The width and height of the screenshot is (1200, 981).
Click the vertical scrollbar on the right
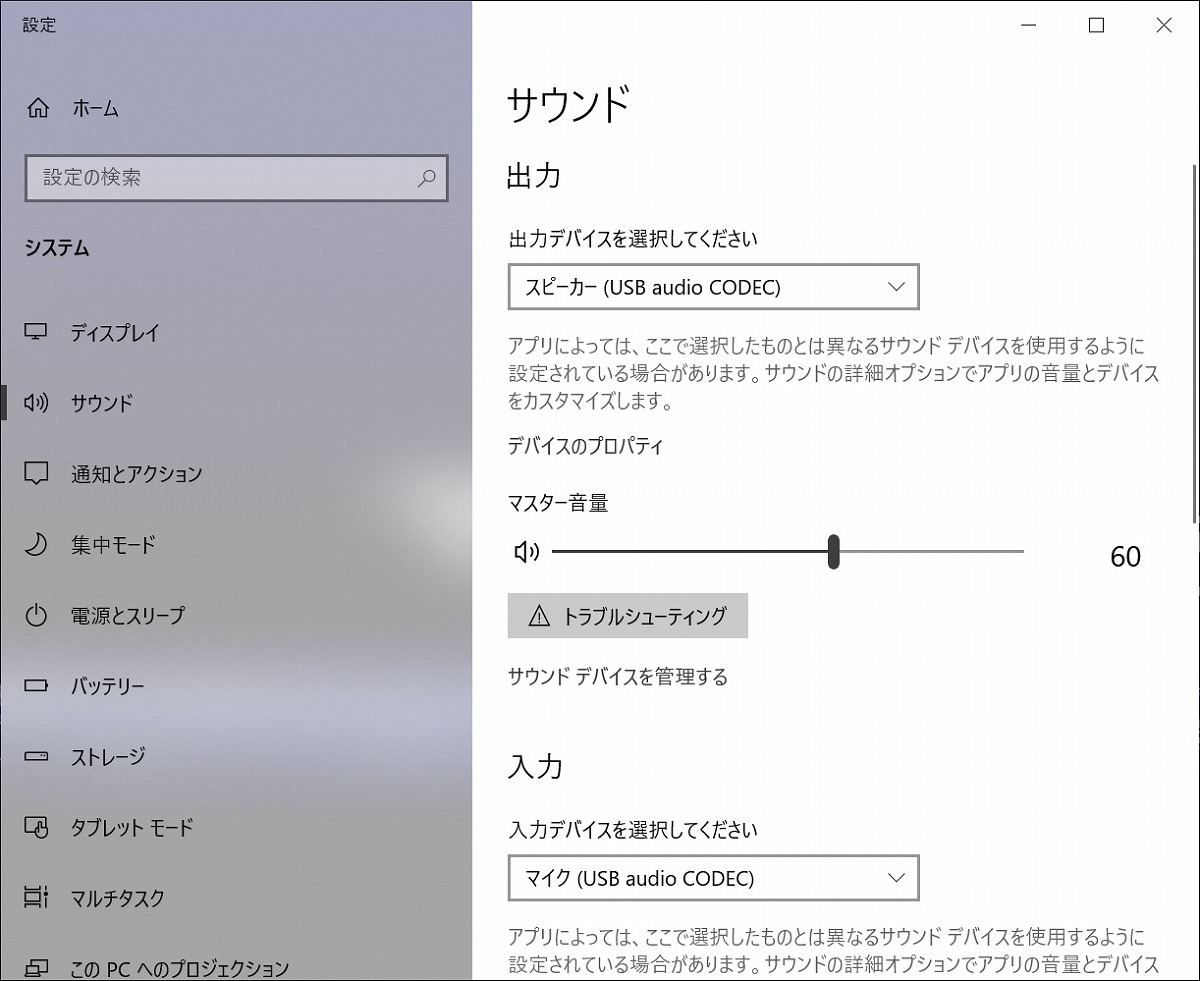click(1195, 345)
